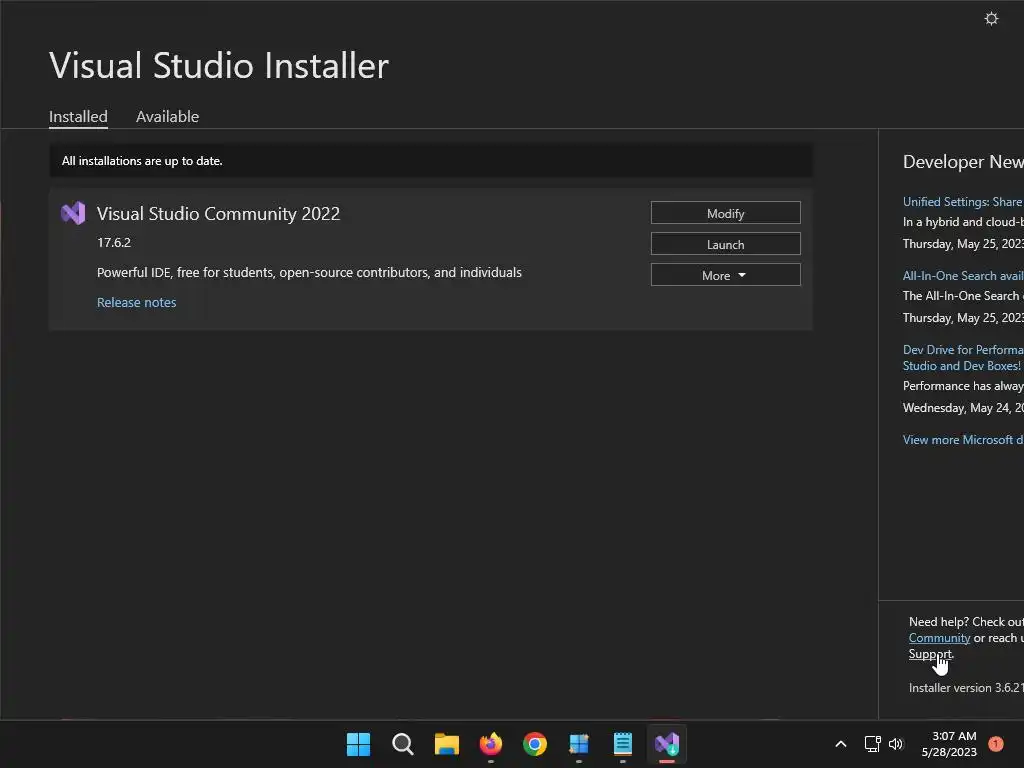The height and width of the screenshot is (768, 1024).
Task: Click the Visual Studio Installer heading
Action: pos(219,65)
